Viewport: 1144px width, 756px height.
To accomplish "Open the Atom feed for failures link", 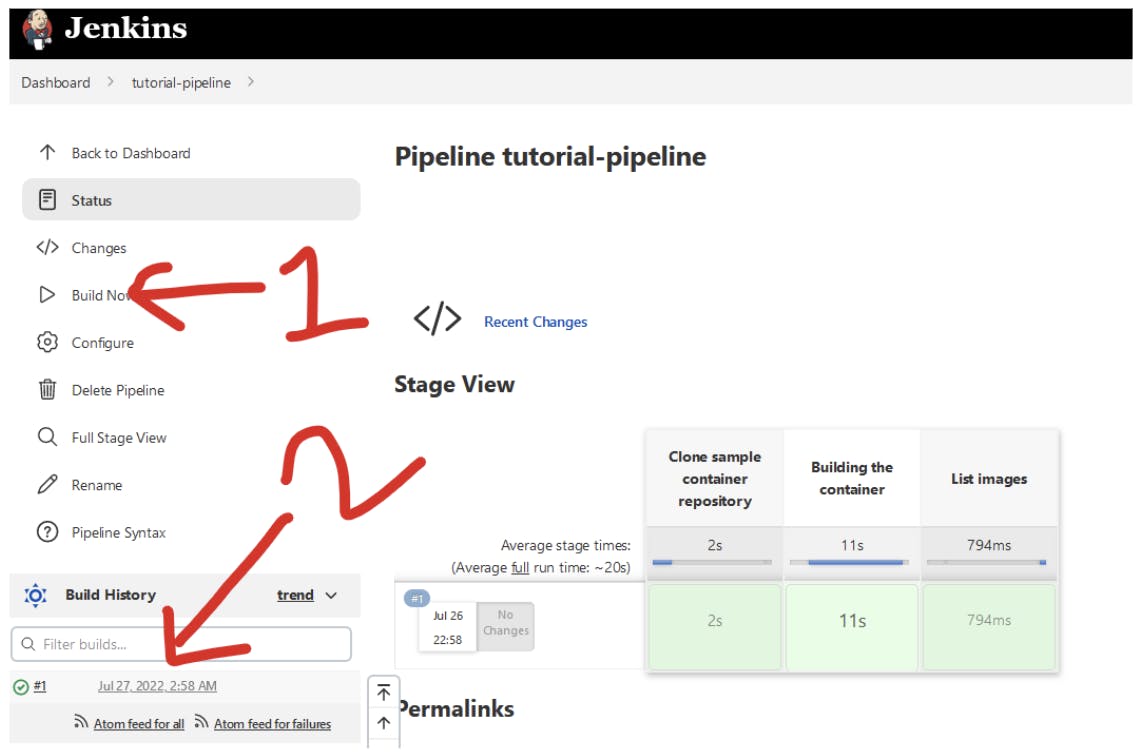I will click(272, 723).
